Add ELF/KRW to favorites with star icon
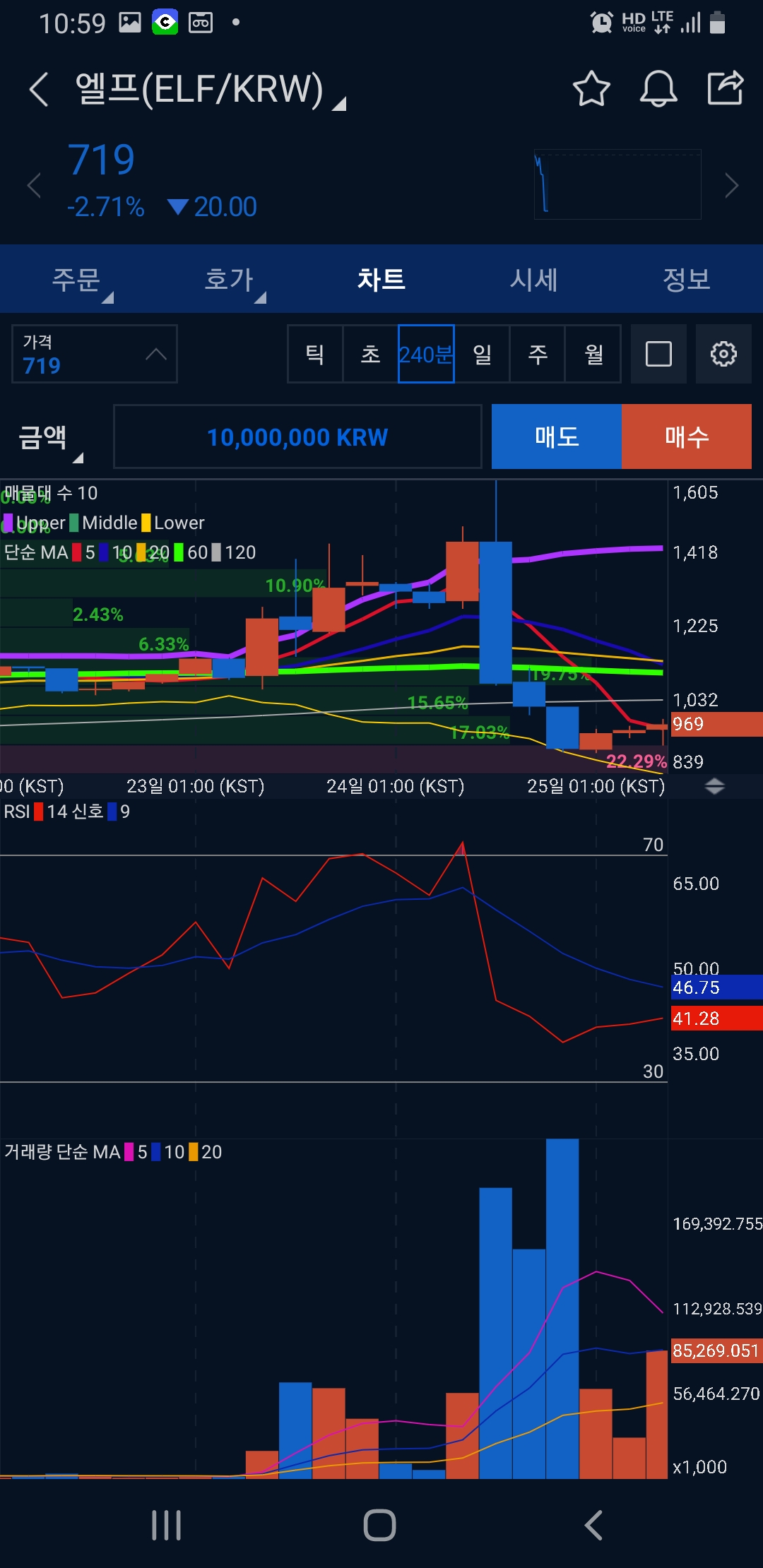The width and height of the screenshot is (763, 1568). 591,89
